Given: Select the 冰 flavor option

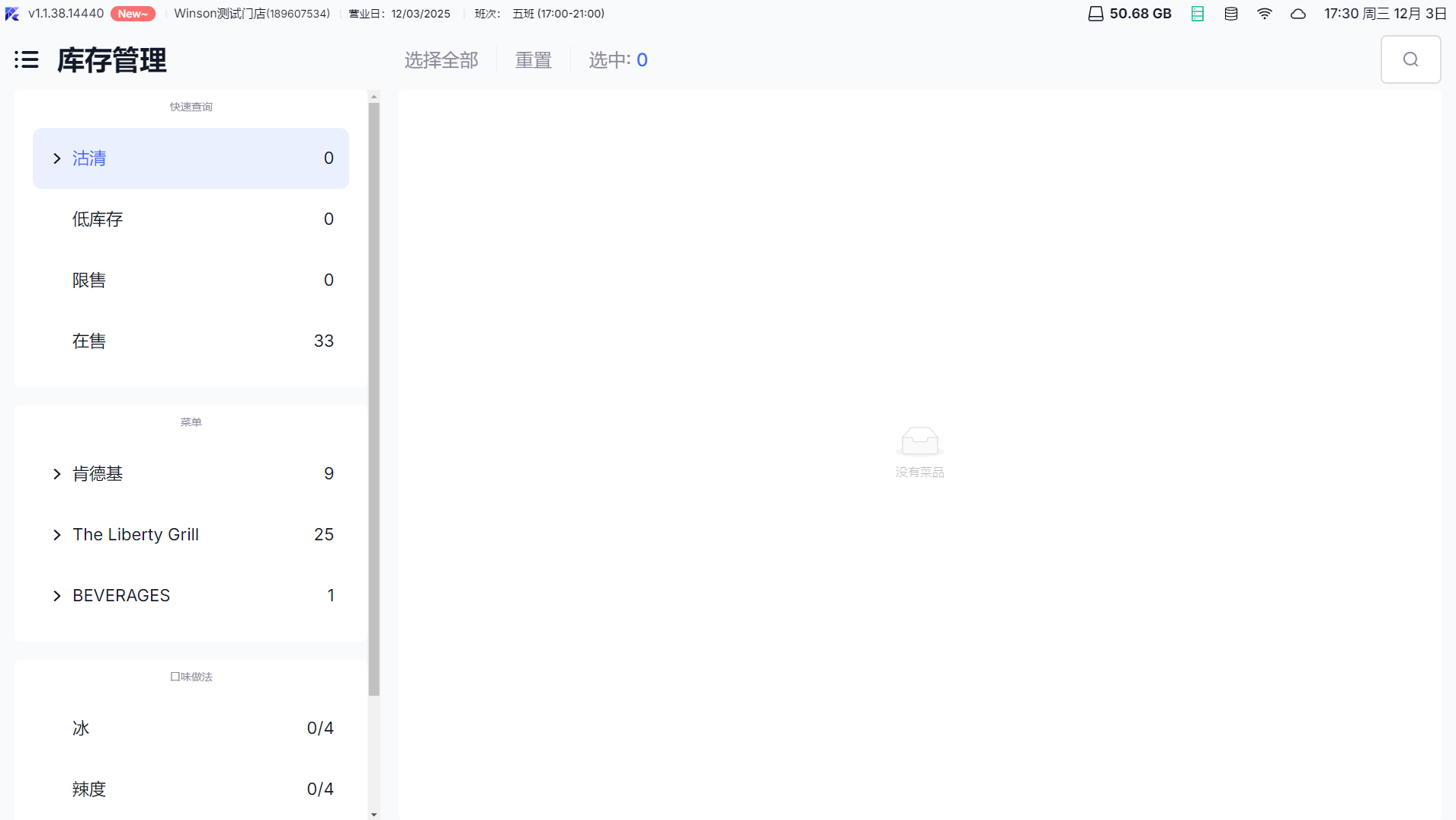Looking at the screenshot, I should click(x=191, y=729).
